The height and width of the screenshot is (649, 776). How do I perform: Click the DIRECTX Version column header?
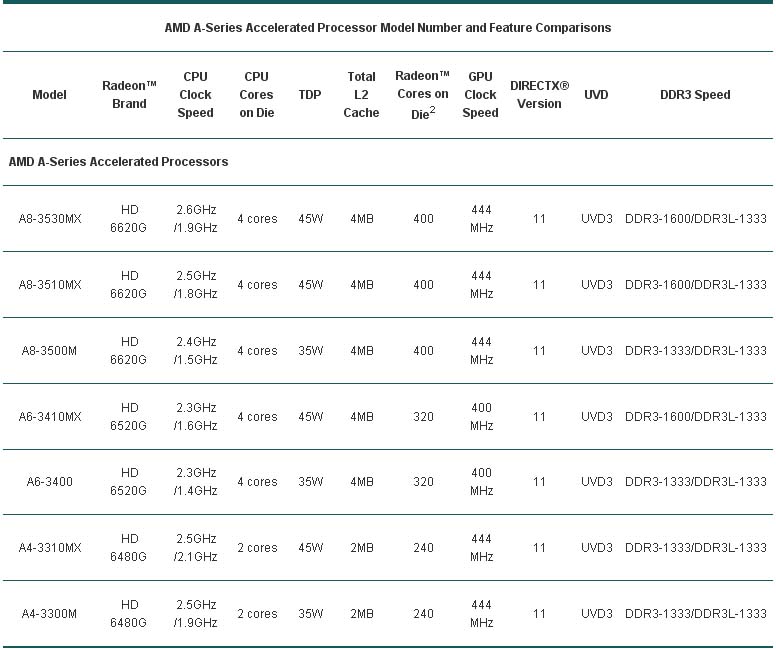point(539,95)
